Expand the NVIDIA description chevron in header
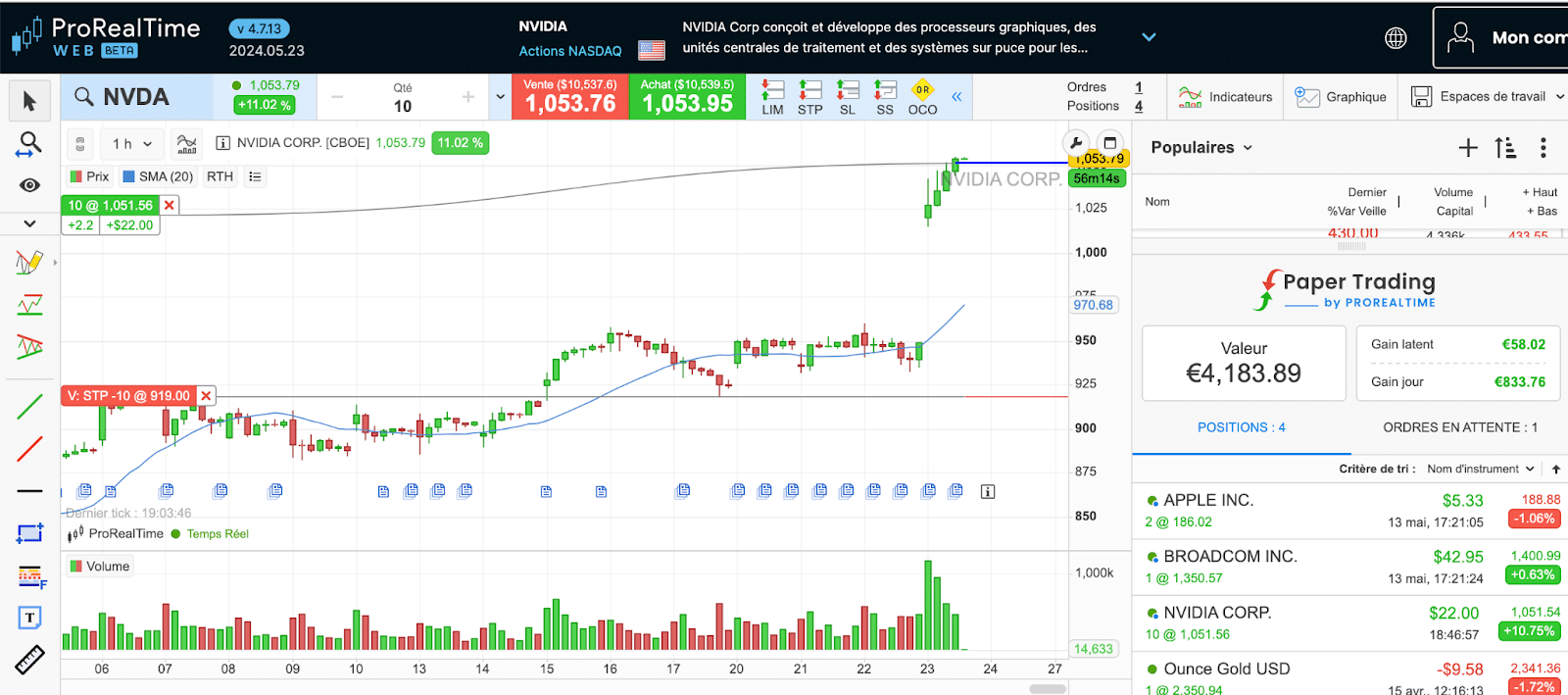 [x=1150, y=37]
